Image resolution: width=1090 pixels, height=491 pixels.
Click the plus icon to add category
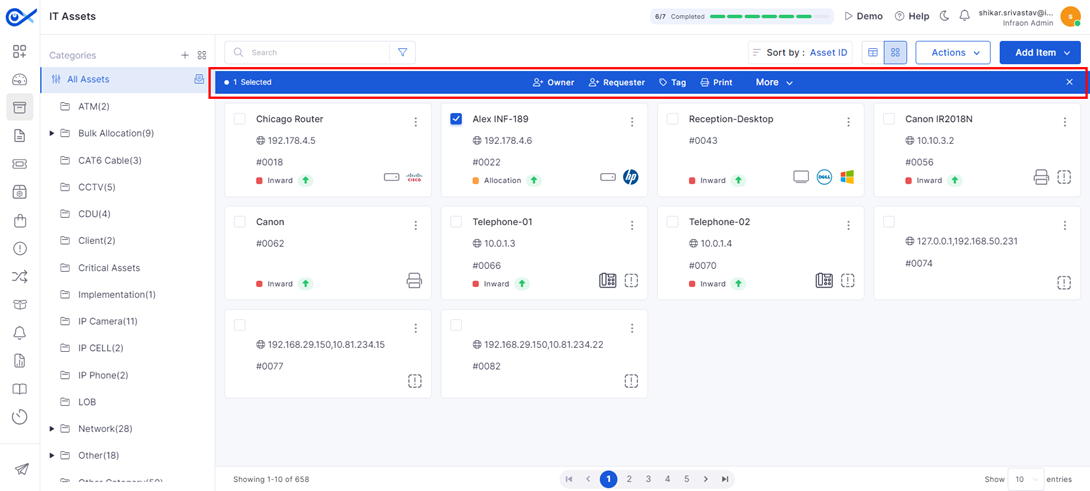(x=184, y=55)
